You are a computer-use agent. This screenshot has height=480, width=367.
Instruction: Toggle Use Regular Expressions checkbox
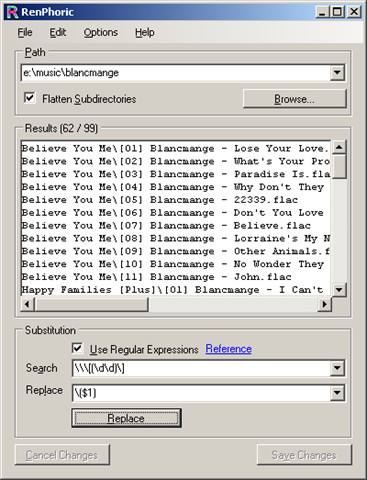point(77,349)
